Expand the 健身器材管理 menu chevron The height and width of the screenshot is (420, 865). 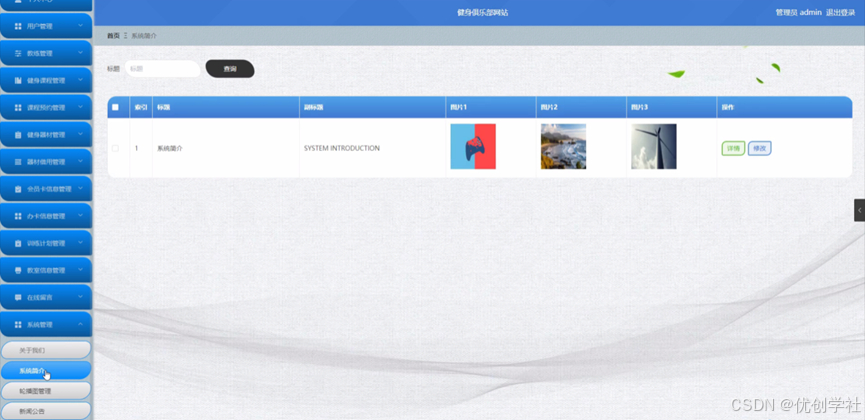(x=81, y=134)
